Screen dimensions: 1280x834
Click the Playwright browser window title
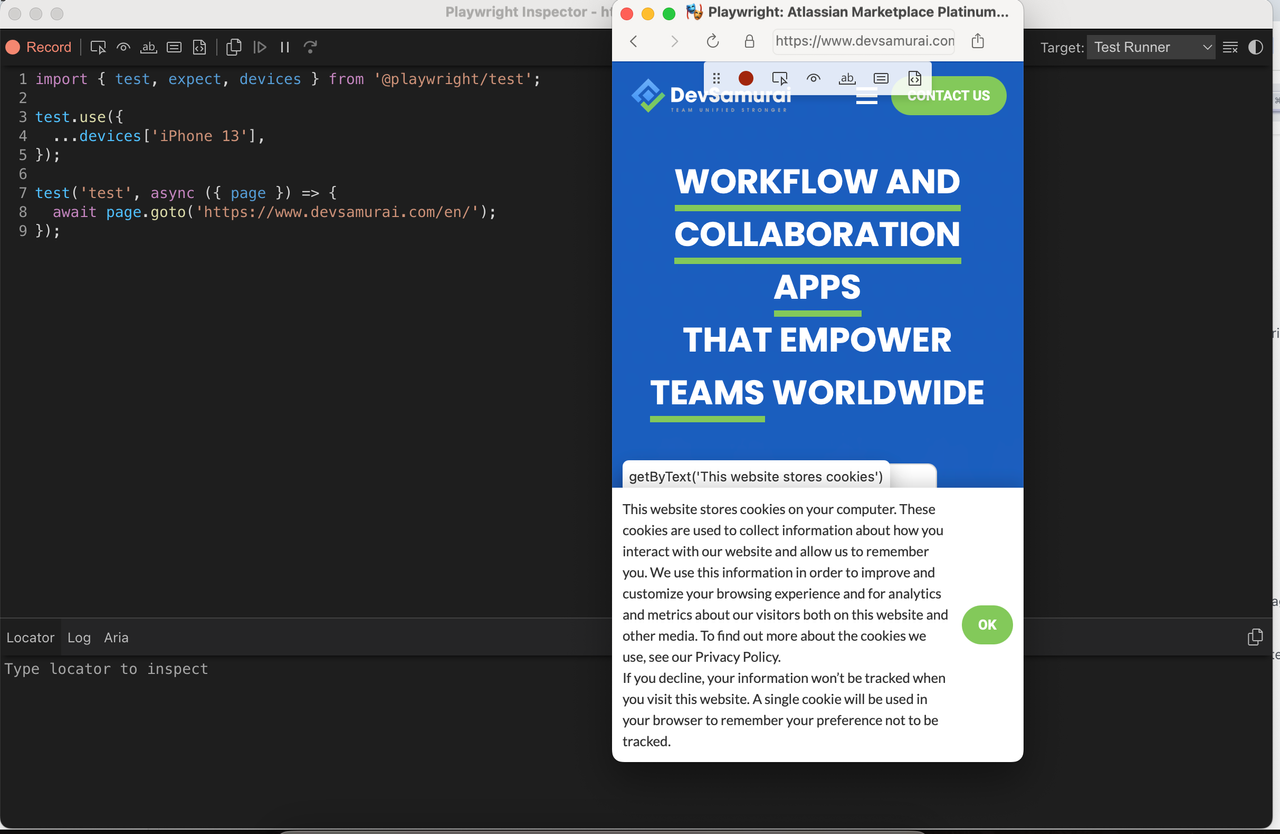click(858, 12)
